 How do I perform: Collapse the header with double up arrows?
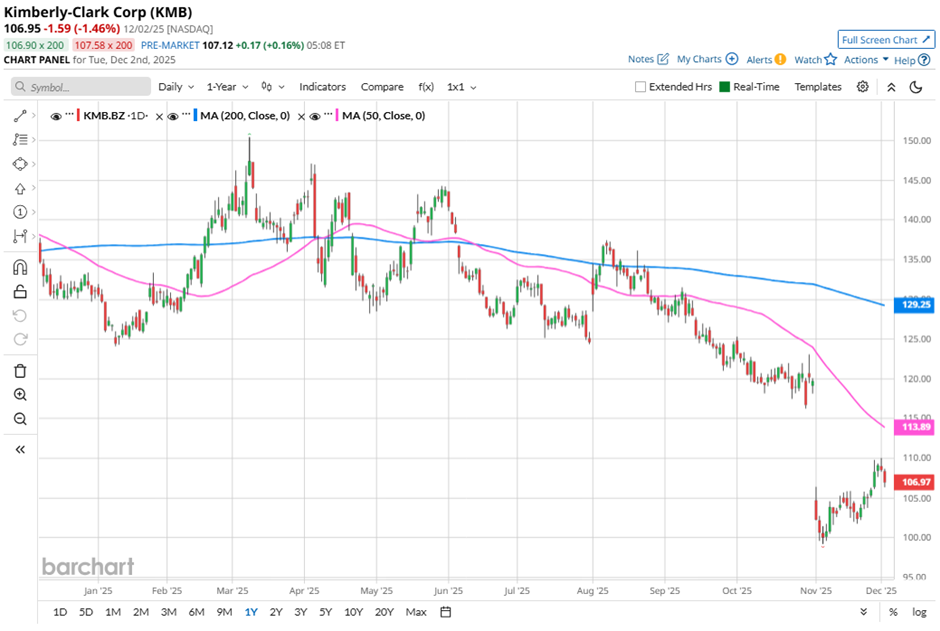891,87
